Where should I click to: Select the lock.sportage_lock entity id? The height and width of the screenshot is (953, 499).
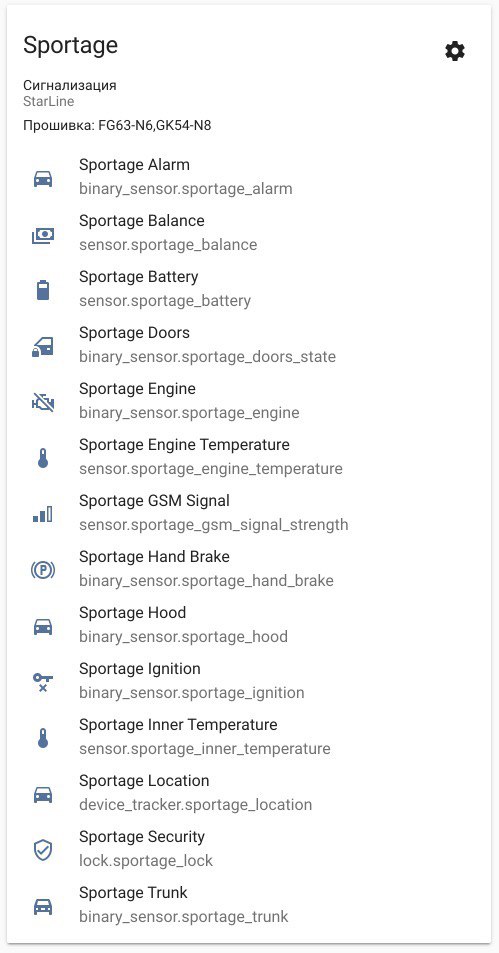146,861
